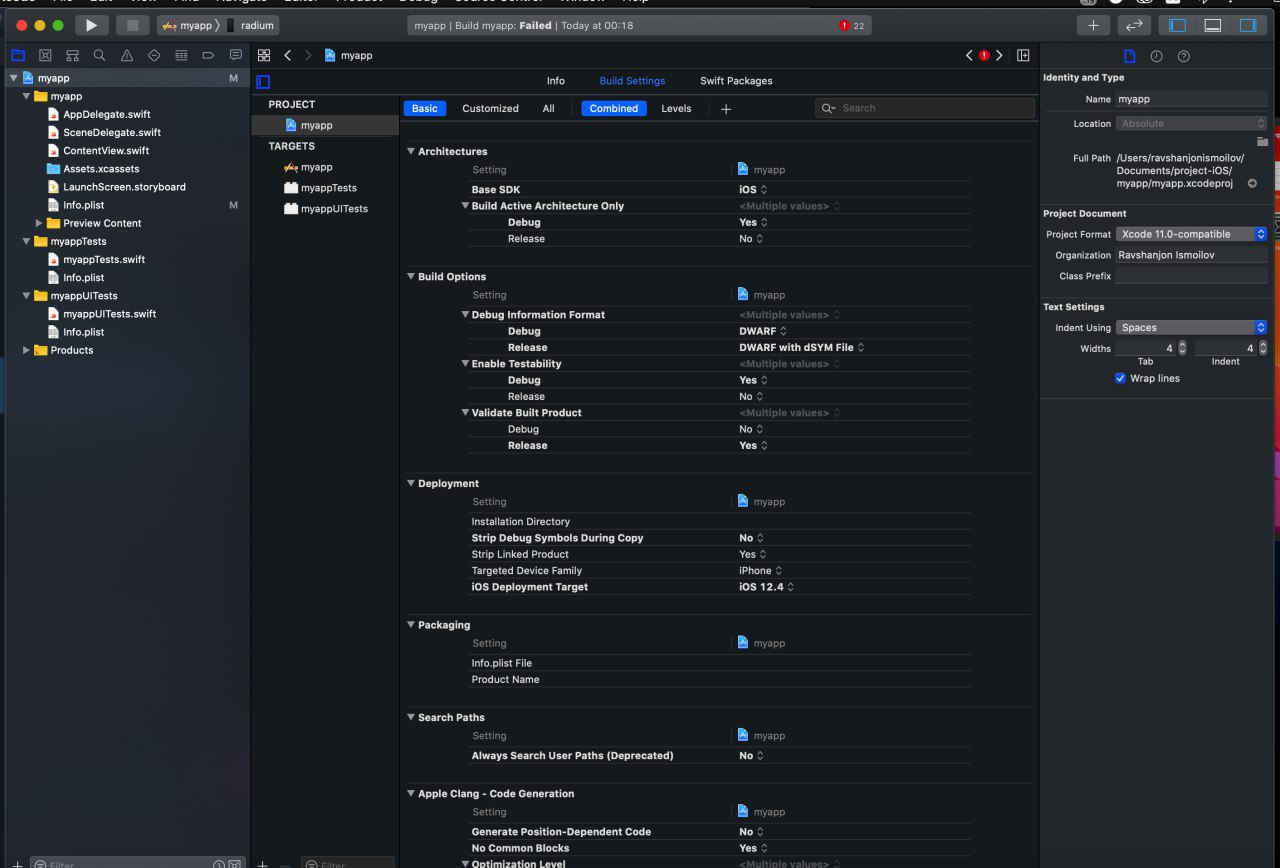Increment the Tab width stepper
Screen dimensions: 1280x868
1182,344
